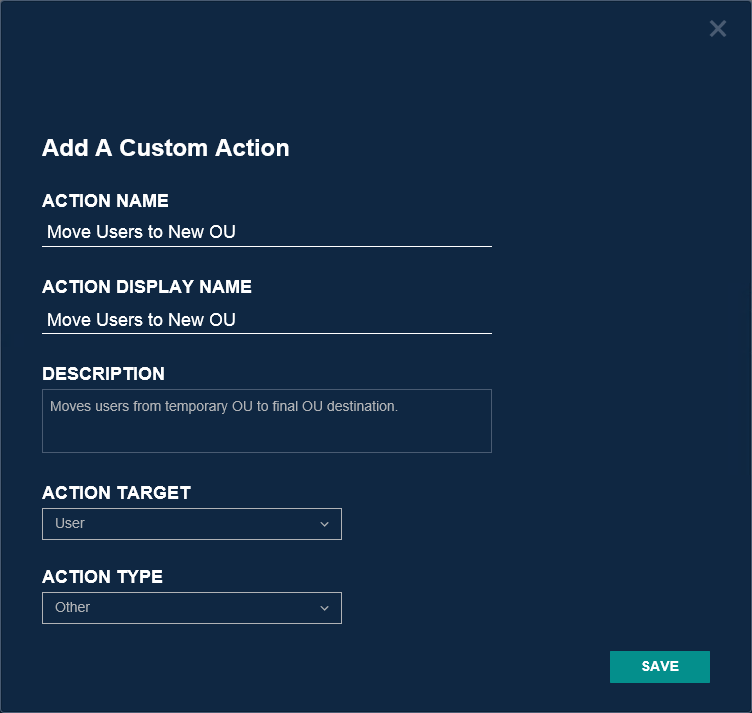Screen dimensions: 752x713
Task: Click the 'Add A Custom Action' heading
Action: tap(166, 148)
